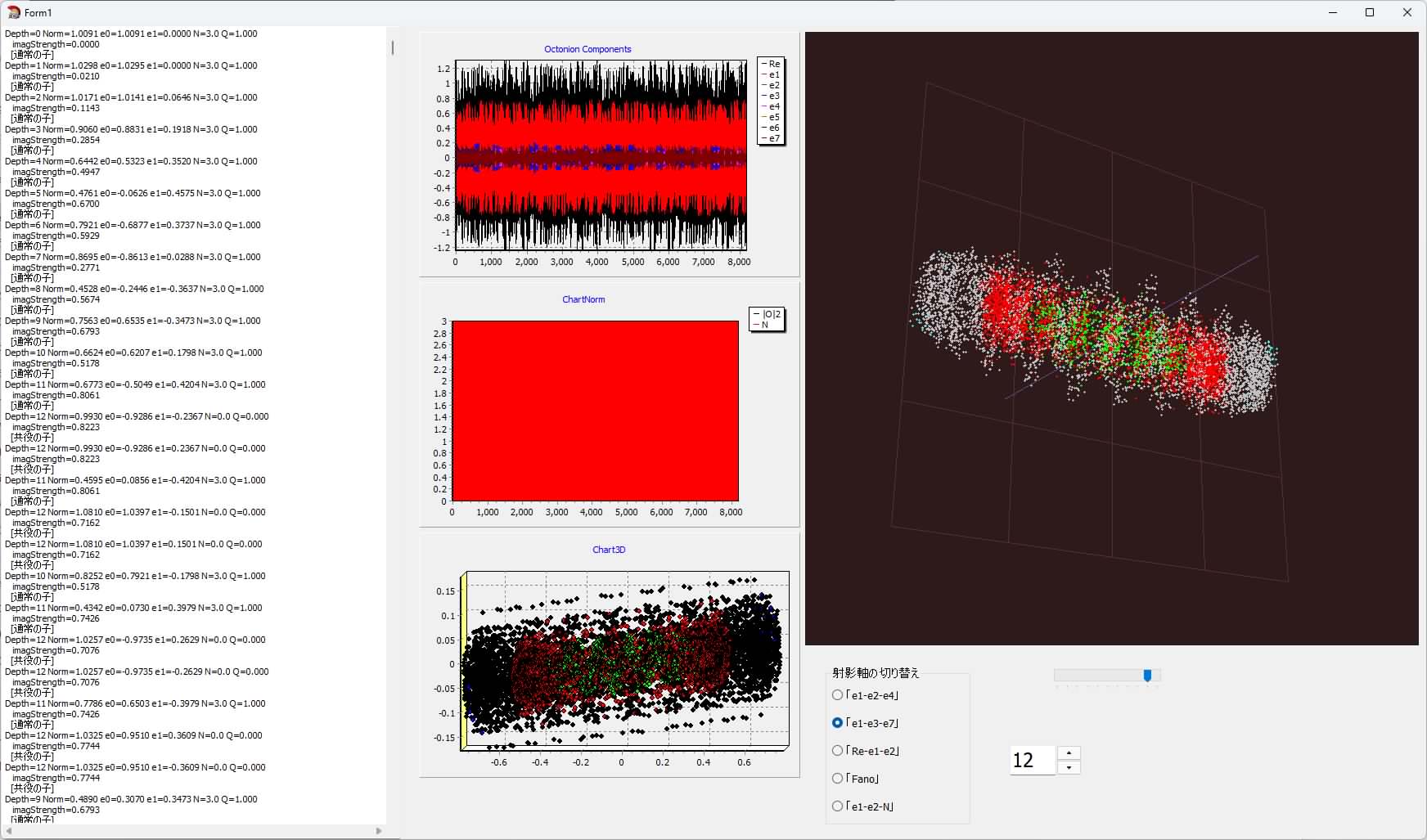Click the log's vertical scrollbar thumb
The height and width of the screenshot is (840, 1427).
[393, 47]
